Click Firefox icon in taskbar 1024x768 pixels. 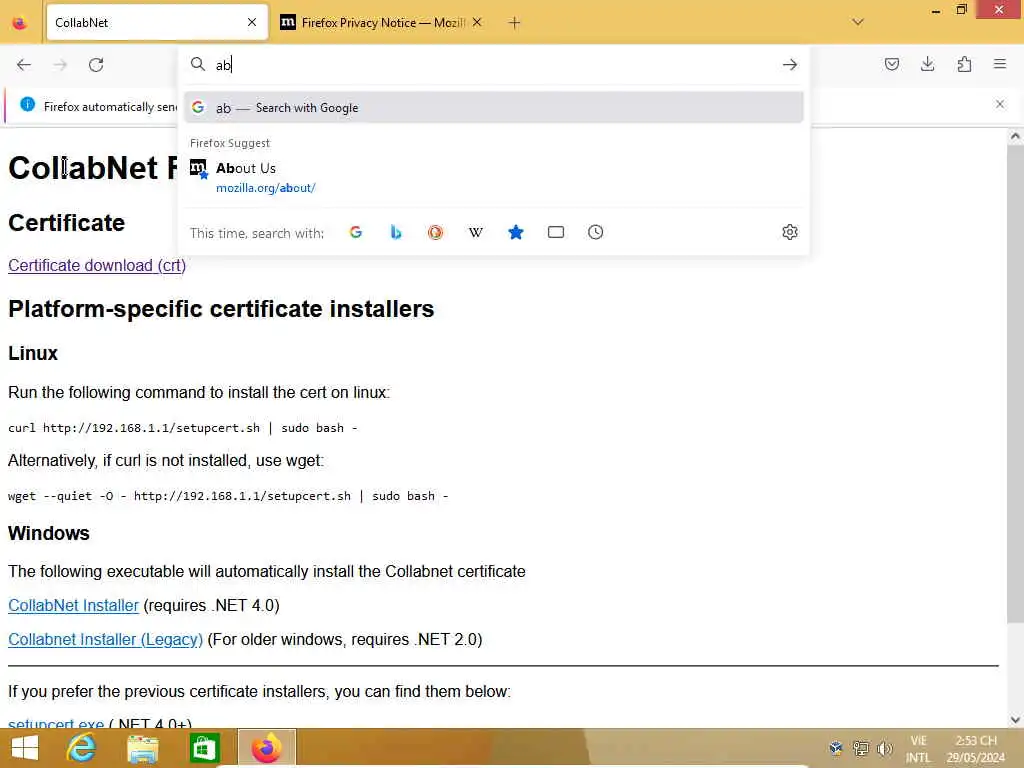pos(266,748)
